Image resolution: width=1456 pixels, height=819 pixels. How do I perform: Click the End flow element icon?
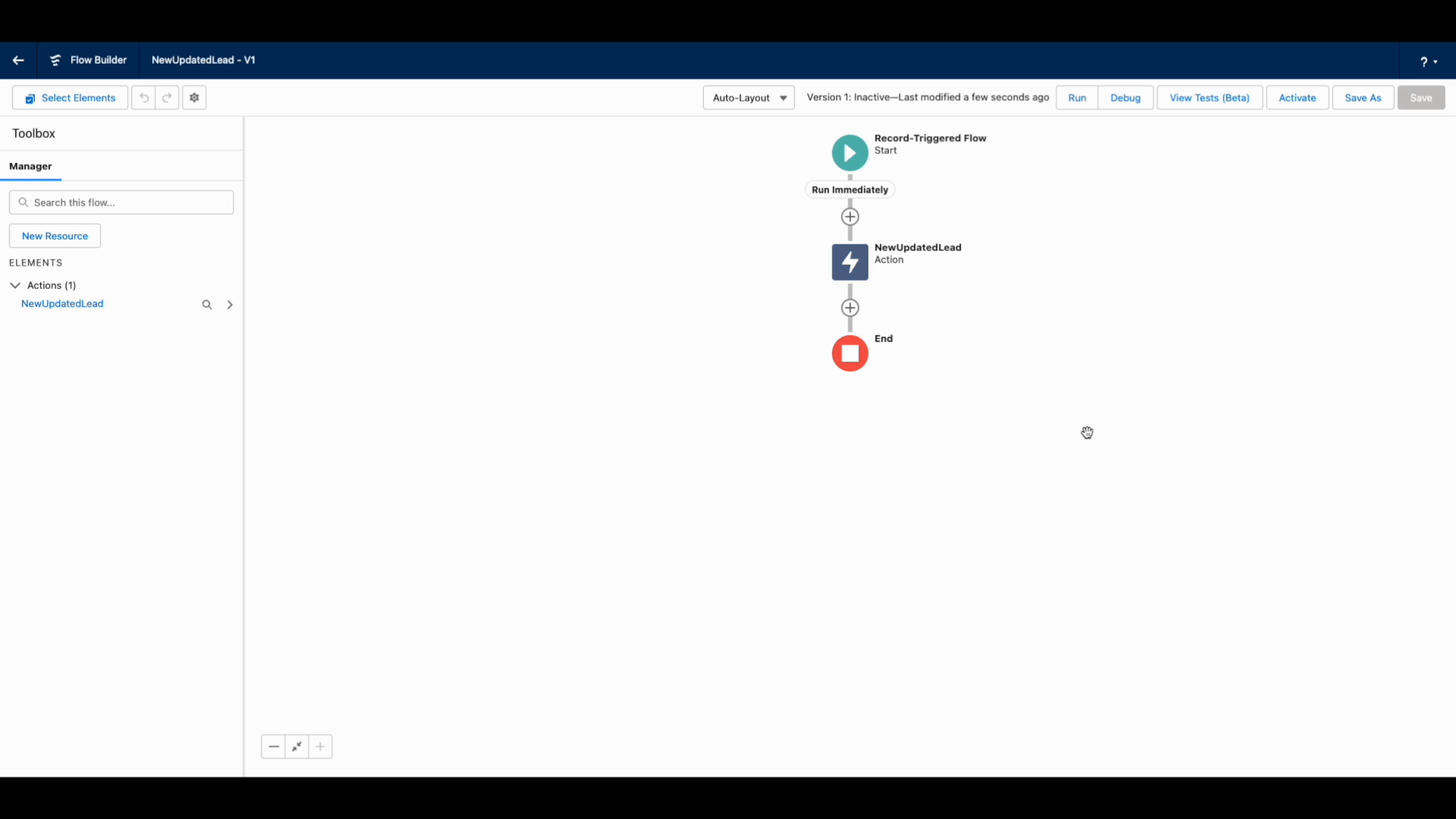(850, 353)
